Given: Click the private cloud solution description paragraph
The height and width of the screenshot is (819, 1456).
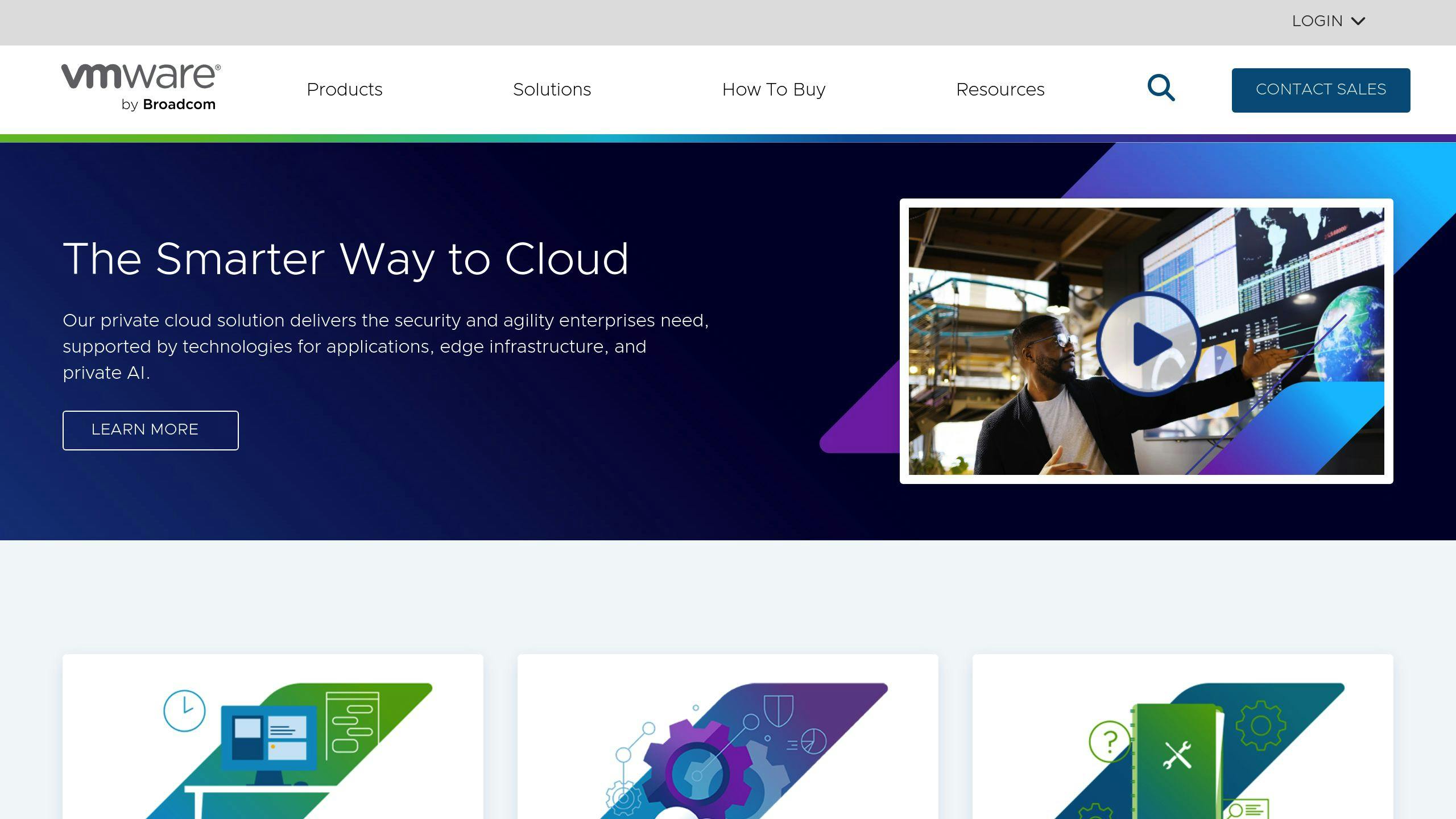Looking at the screenshot, I should pos(386,346).
